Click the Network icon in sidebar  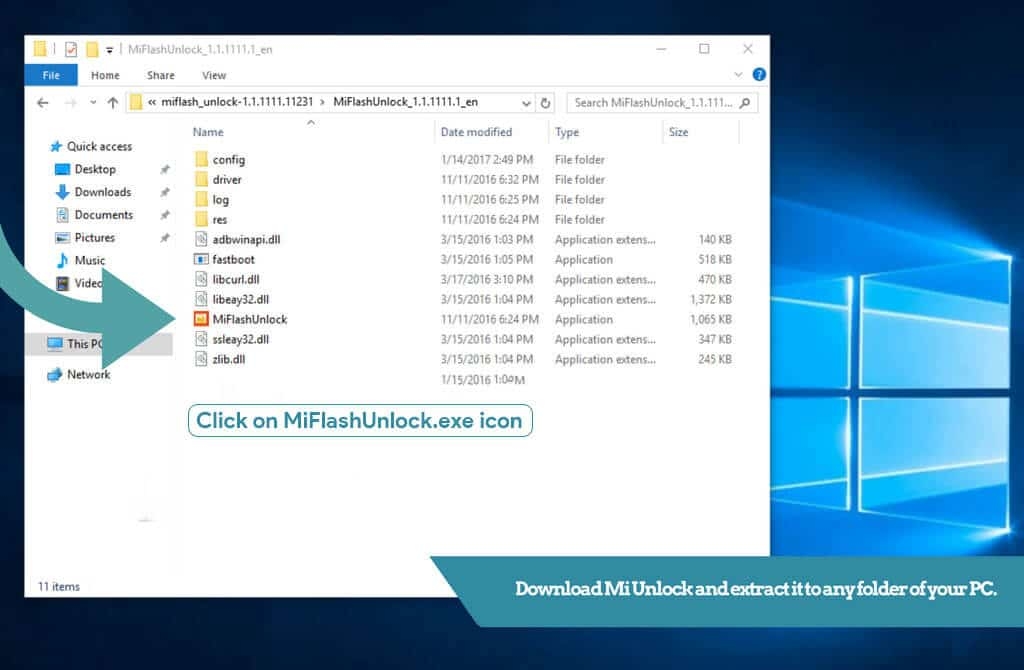tap(55, 375)
